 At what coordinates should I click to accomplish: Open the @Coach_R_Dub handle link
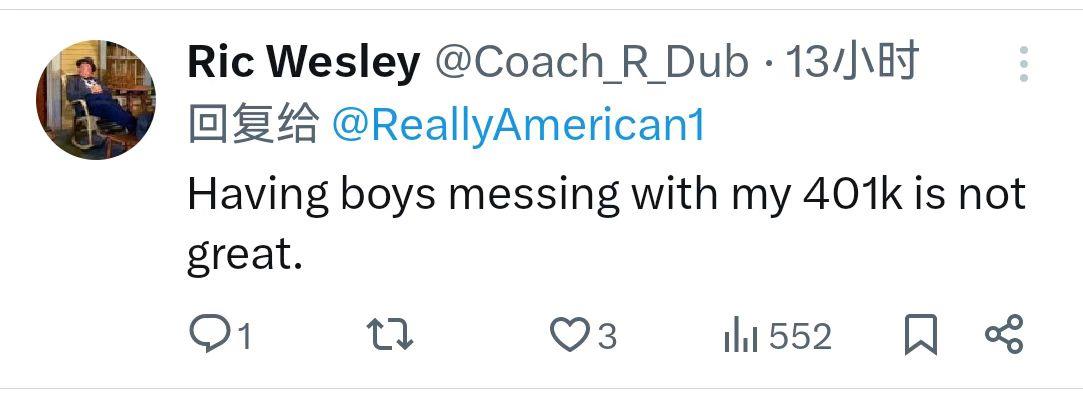click(x=591, y=63)
